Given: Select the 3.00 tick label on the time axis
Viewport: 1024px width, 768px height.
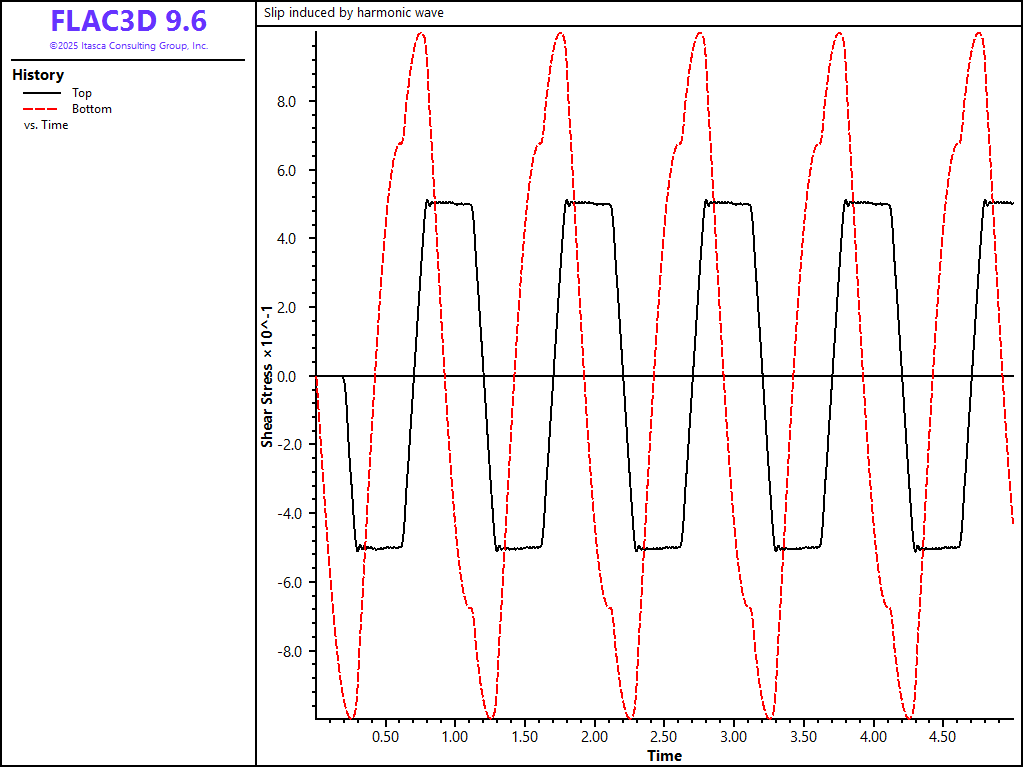Looking at the screenshot, I should coord(734,736).
